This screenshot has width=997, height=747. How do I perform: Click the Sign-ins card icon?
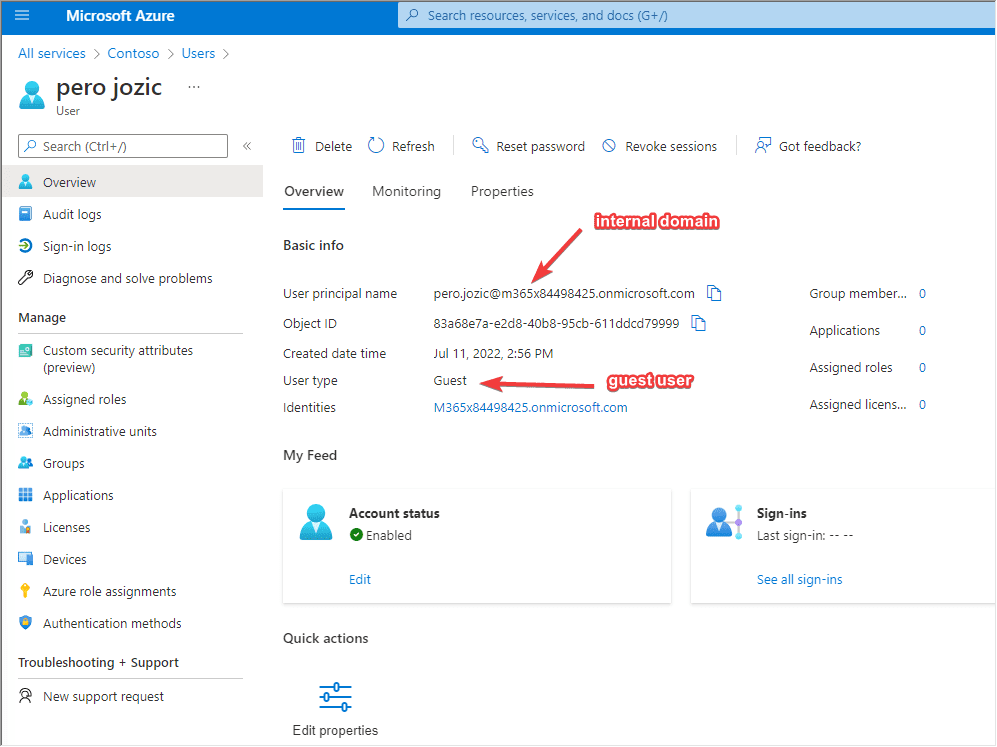pyautogui.click(x=724, y=522)
